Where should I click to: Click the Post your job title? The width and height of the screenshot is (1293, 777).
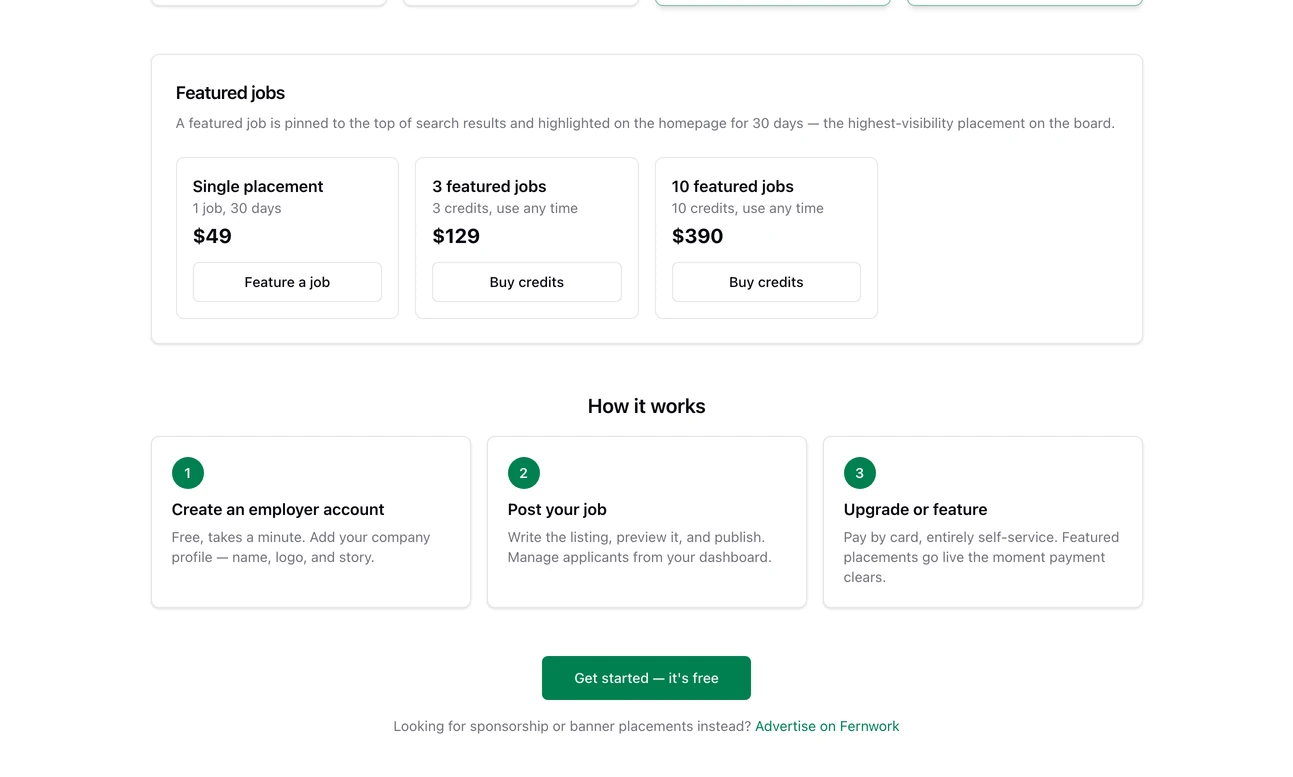pos(557,509)
